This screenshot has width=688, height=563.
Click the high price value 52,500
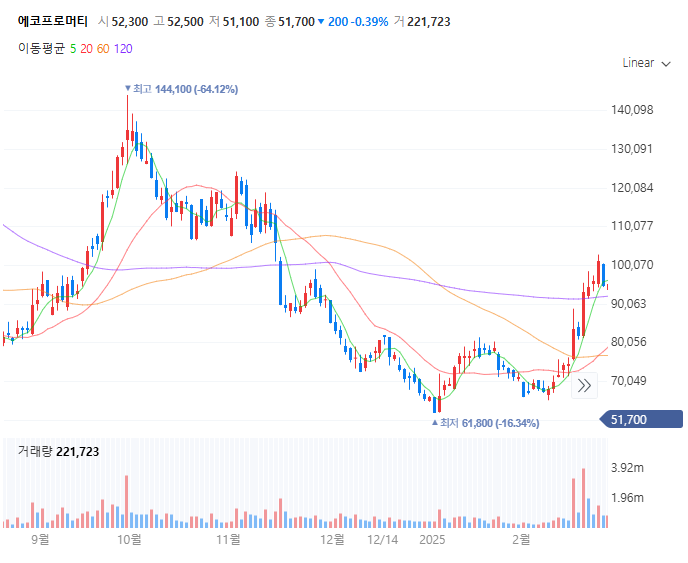[185, 22]
